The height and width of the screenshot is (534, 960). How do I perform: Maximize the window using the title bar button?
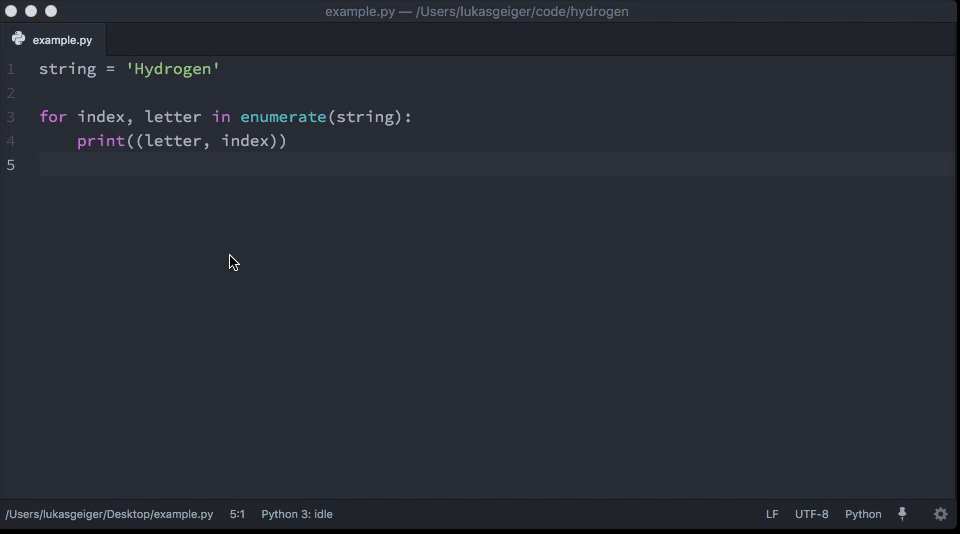tap(51, 11)
